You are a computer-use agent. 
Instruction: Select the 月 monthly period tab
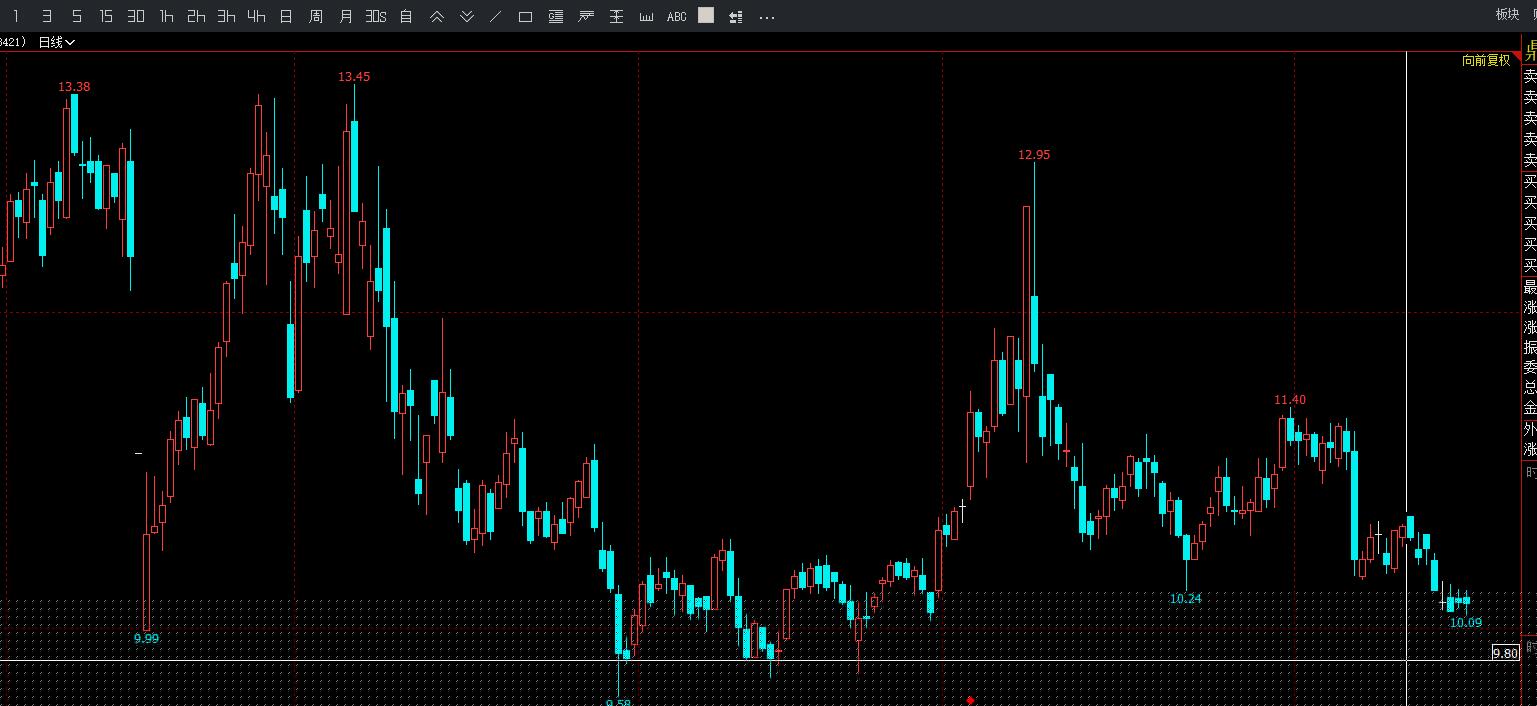point(346,16)
